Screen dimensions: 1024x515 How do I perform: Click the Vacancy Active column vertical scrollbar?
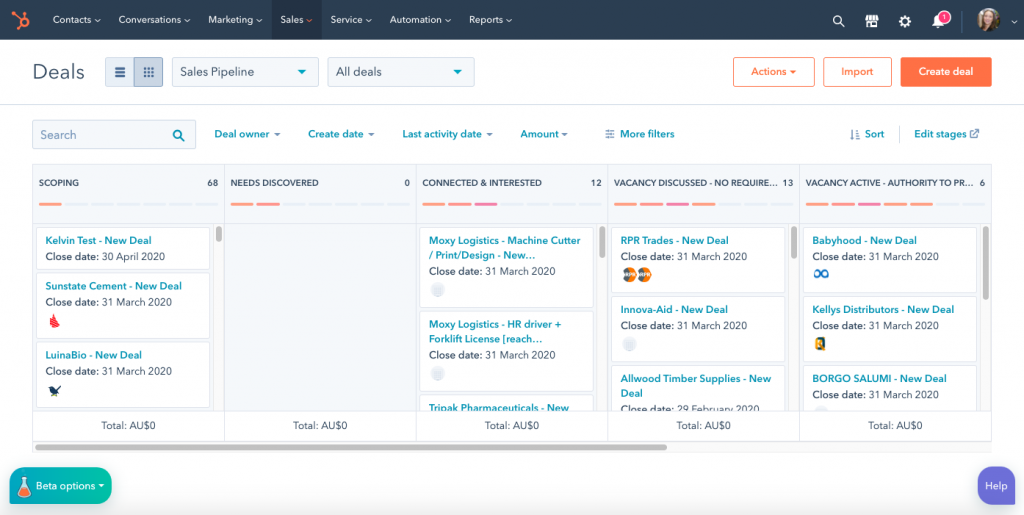tap(985, 262)
